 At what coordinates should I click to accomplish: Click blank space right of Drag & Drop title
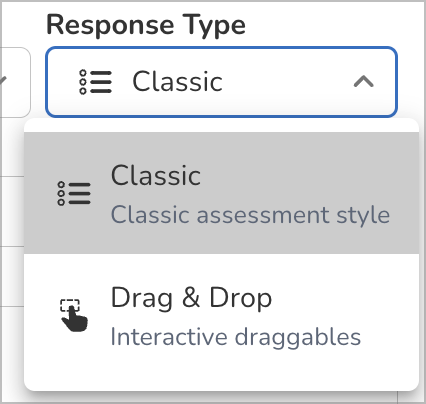[x=343, y=298]
